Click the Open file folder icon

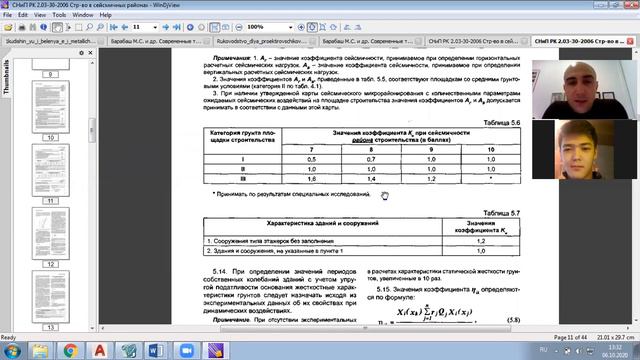tap(8, 27)
